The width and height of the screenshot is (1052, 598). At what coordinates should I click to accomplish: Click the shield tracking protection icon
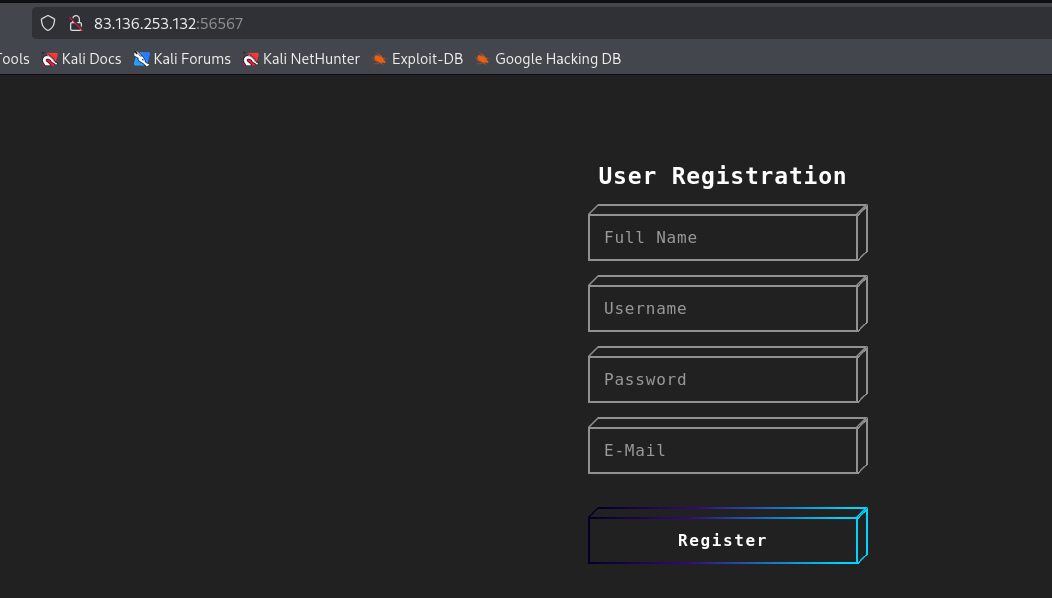click(x=47, y=23)
